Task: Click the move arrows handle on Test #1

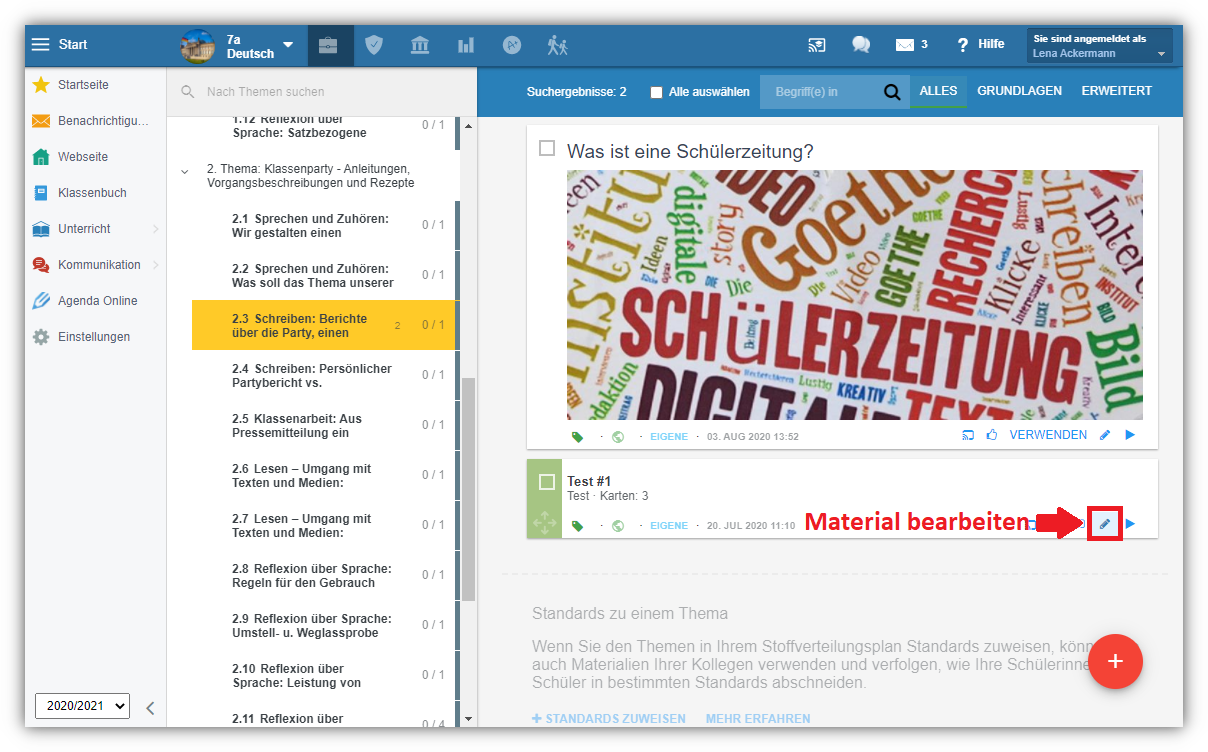Action: point(545,521)
